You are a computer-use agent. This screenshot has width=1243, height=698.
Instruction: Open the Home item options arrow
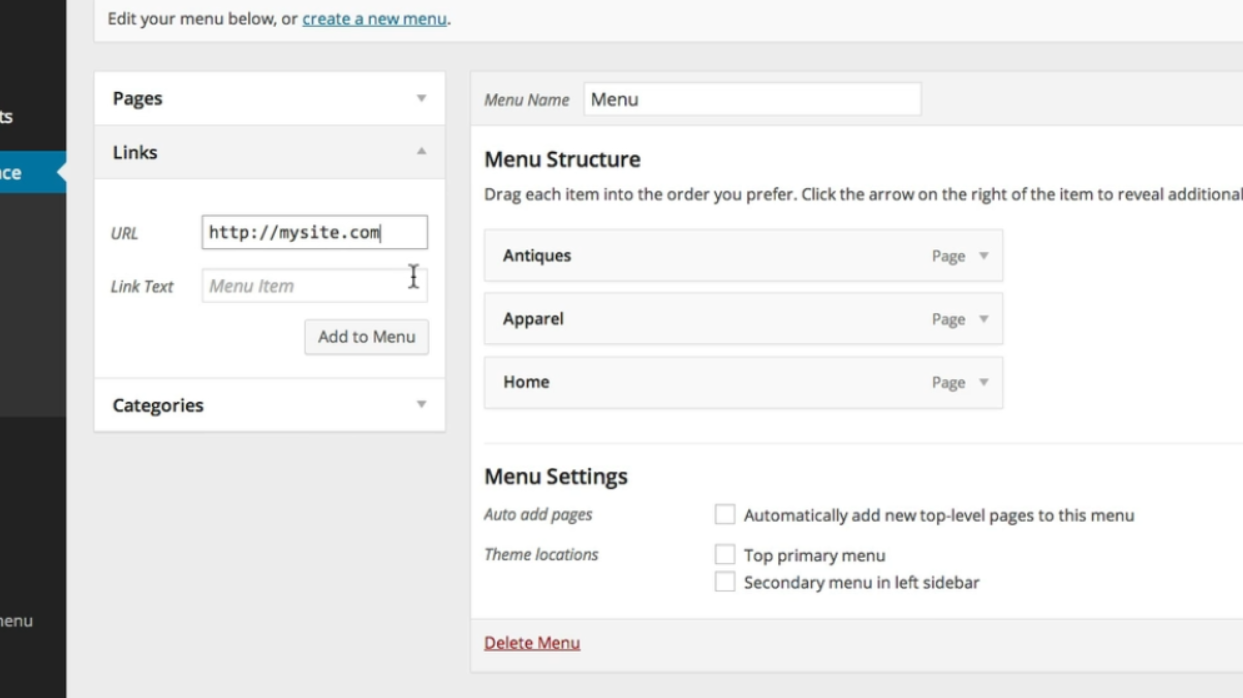coord(983,382)
